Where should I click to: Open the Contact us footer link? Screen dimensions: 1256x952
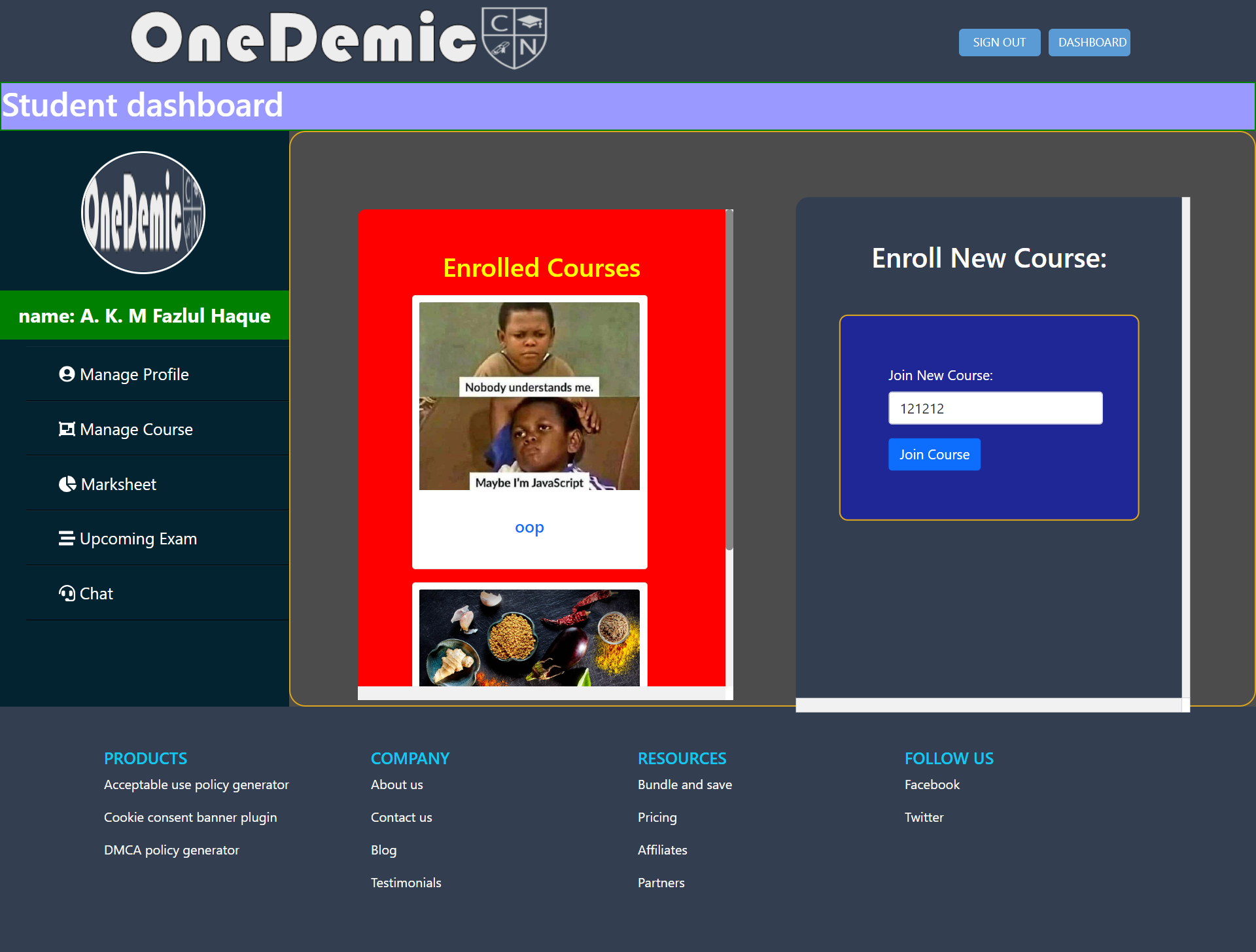click(402, 817)
